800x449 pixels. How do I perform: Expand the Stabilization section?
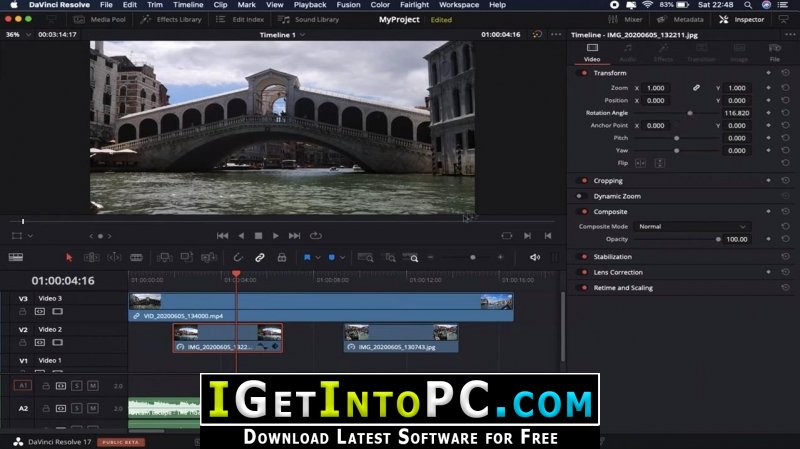pos(612,257)
